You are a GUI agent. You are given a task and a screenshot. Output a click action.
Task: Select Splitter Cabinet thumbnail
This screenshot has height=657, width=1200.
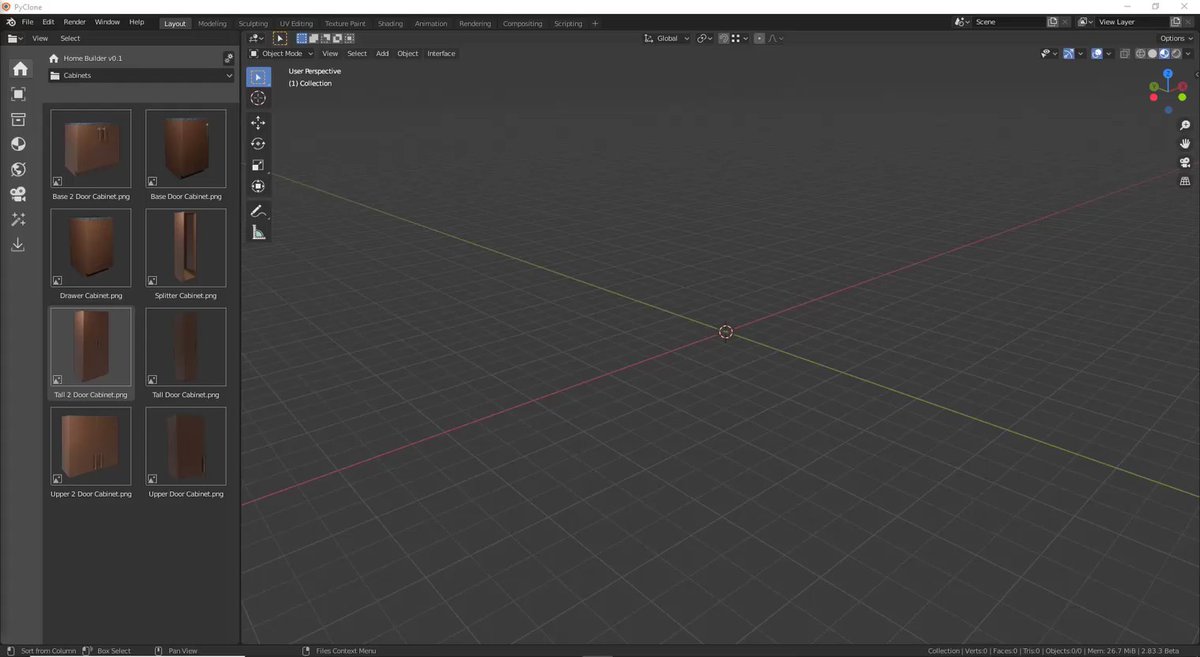point(186,248)
